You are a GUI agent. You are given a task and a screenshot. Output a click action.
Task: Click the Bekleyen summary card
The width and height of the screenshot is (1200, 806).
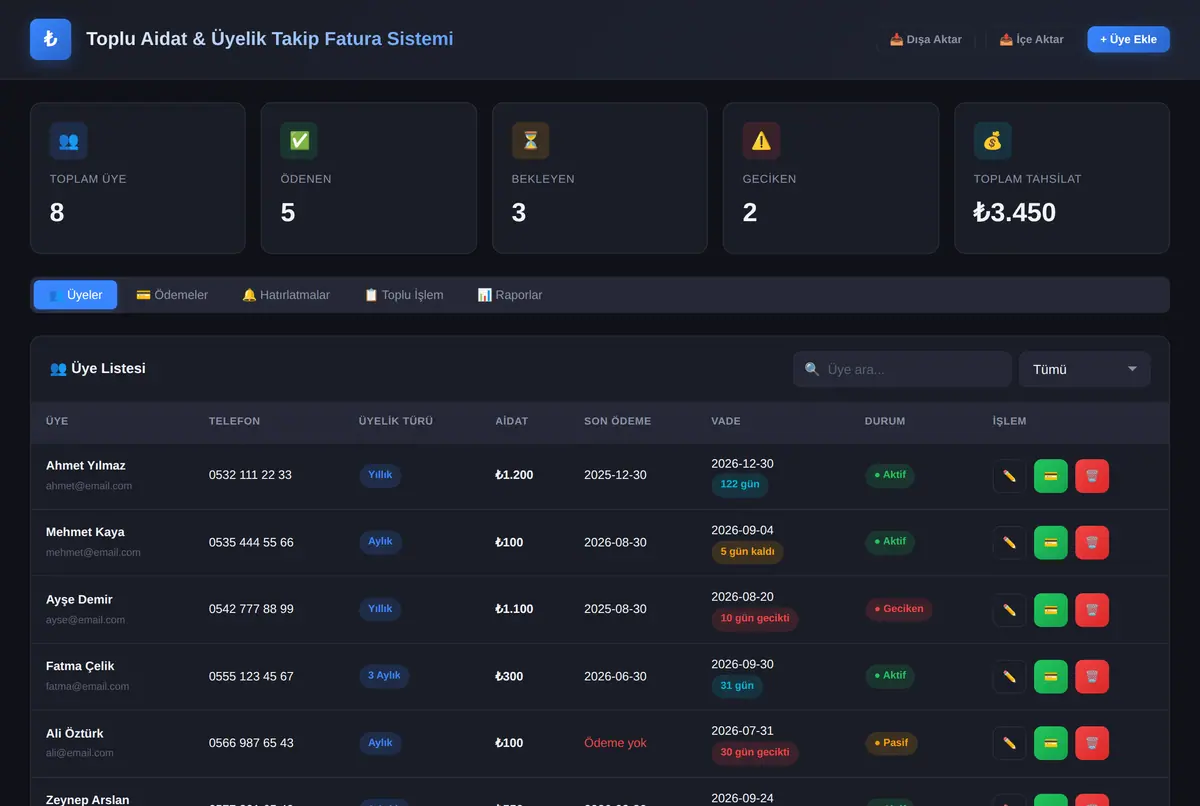[600, 178]
